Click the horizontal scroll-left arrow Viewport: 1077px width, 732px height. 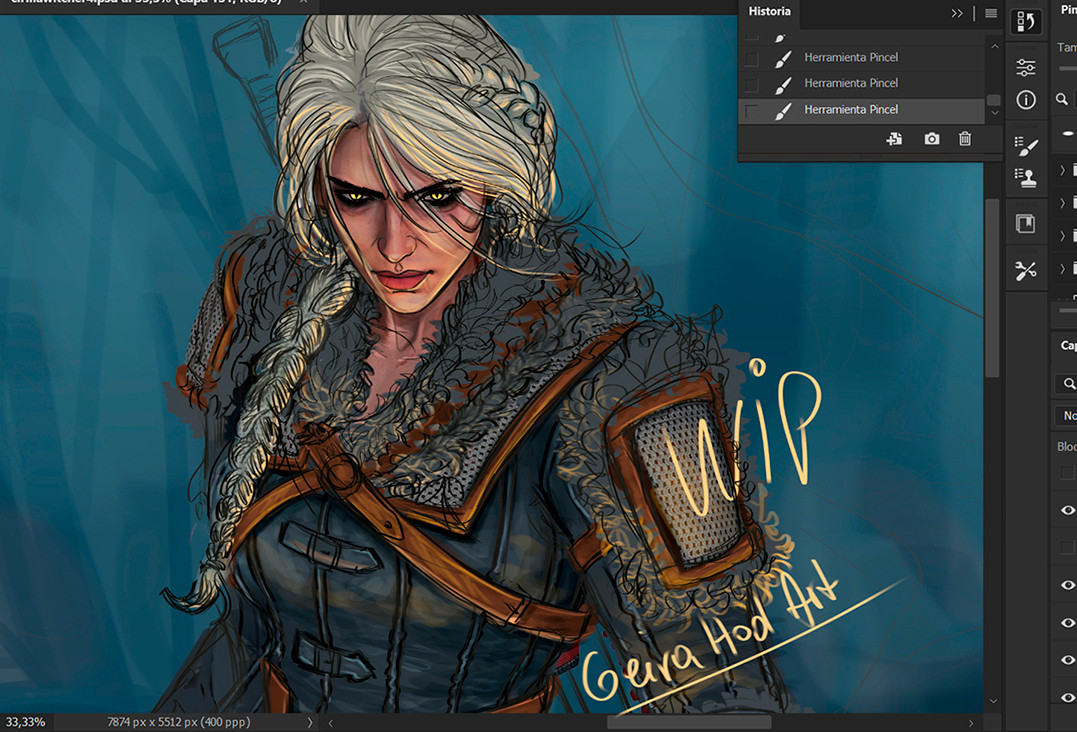point(330,723)
